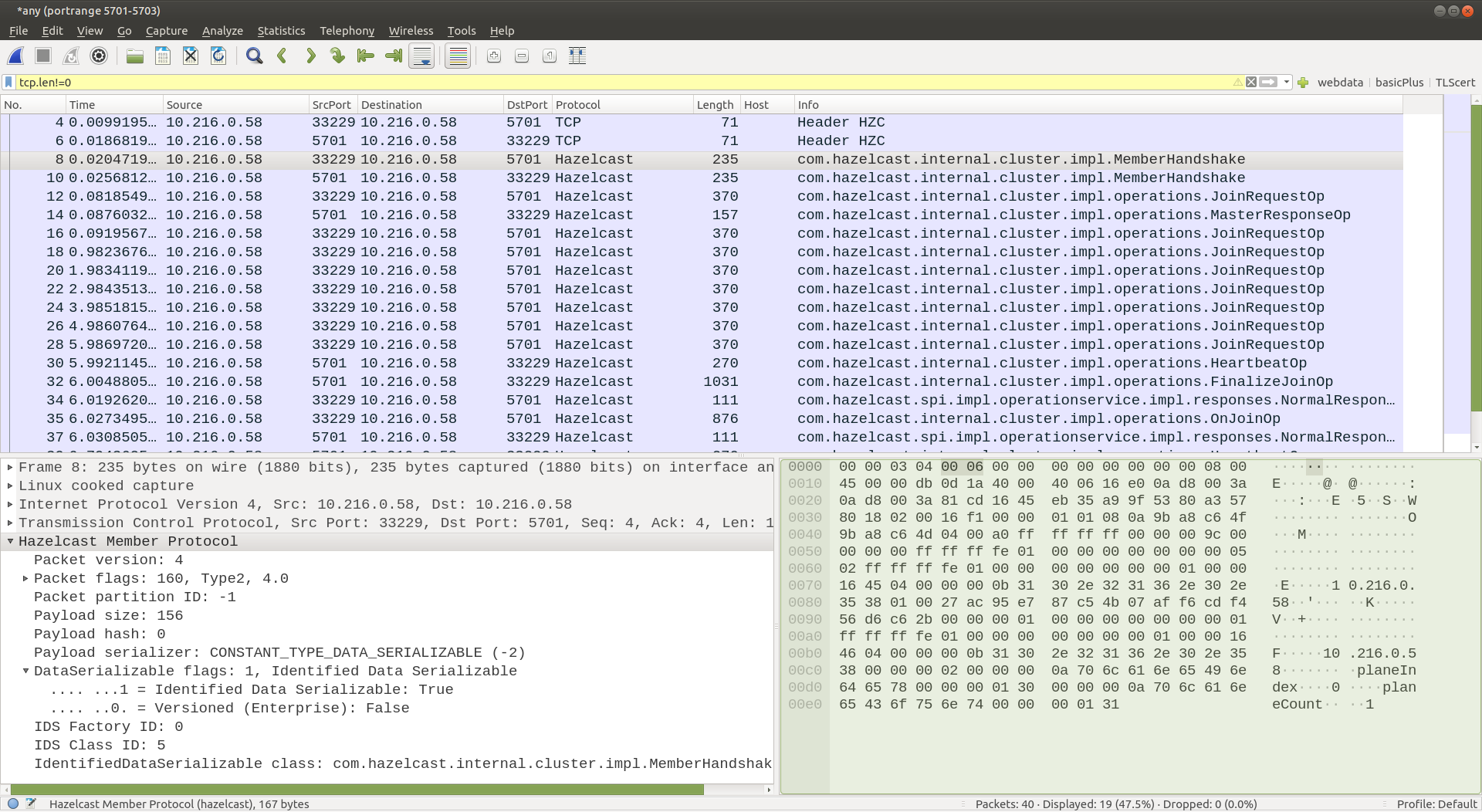
Task: Apply the display filter arrow
Action: 1268,83
